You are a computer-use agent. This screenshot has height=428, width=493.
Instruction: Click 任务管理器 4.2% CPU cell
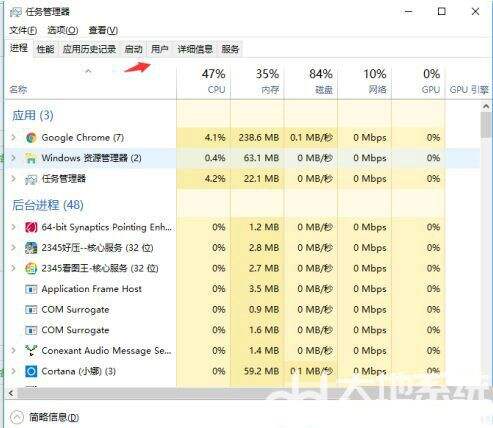[x=203, y=179]
